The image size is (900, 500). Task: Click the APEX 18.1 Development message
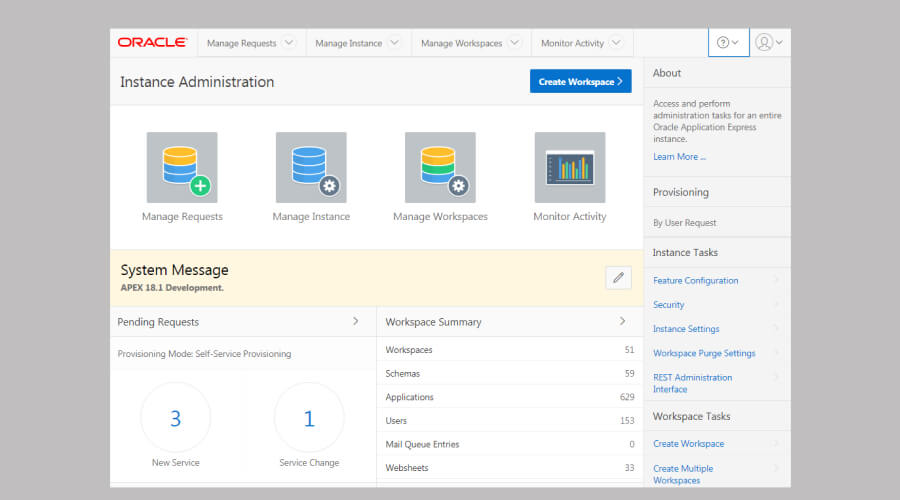click(172, 288)
